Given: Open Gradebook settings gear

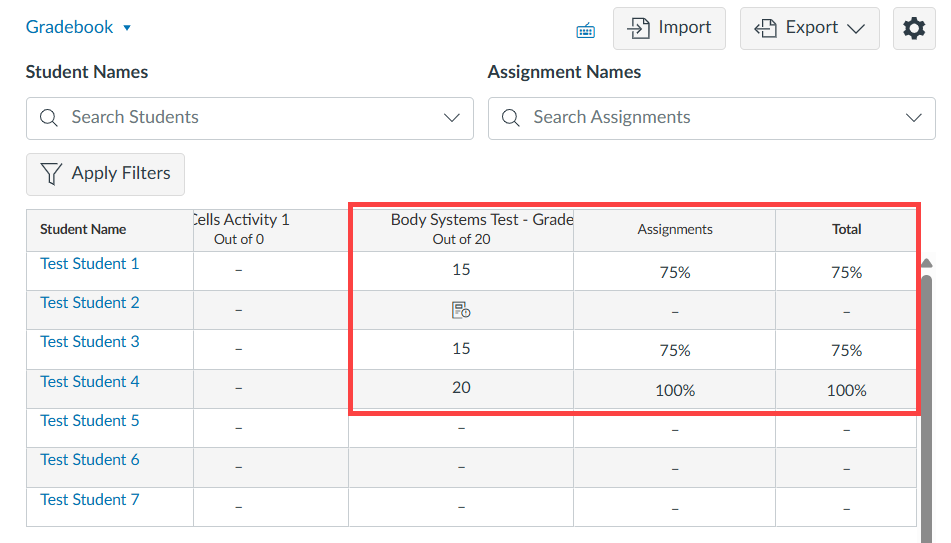Looking at the screenshot, I should [x=913, y=29].
